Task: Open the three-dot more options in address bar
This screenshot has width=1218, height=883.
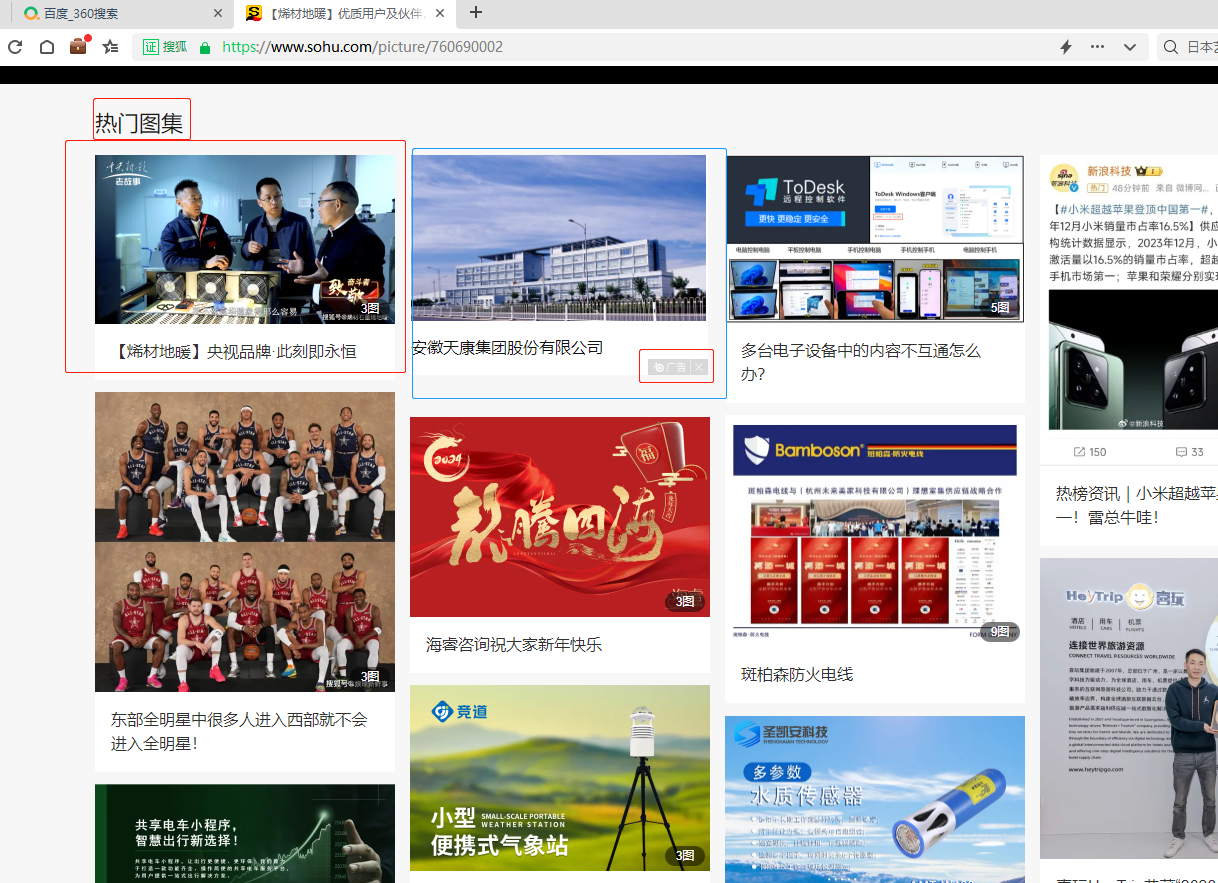Action: (x=1097, y=47)
